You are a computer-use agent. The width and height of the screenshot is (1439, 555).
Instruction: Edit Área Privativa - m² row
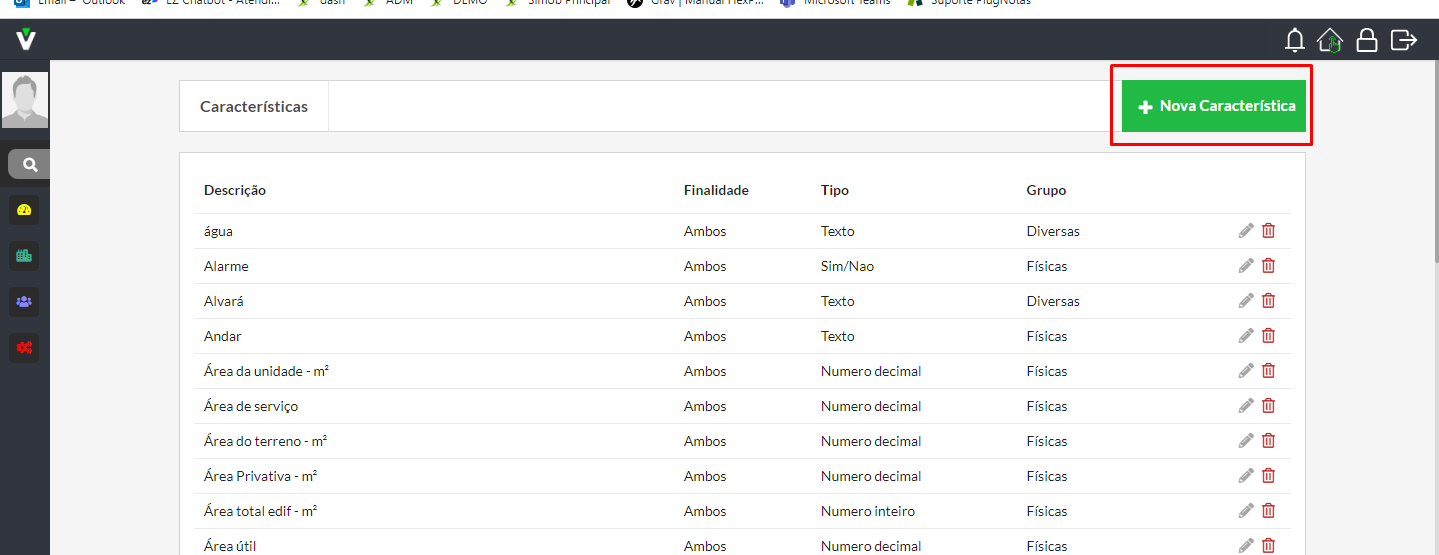click(x=1246, y=476)
